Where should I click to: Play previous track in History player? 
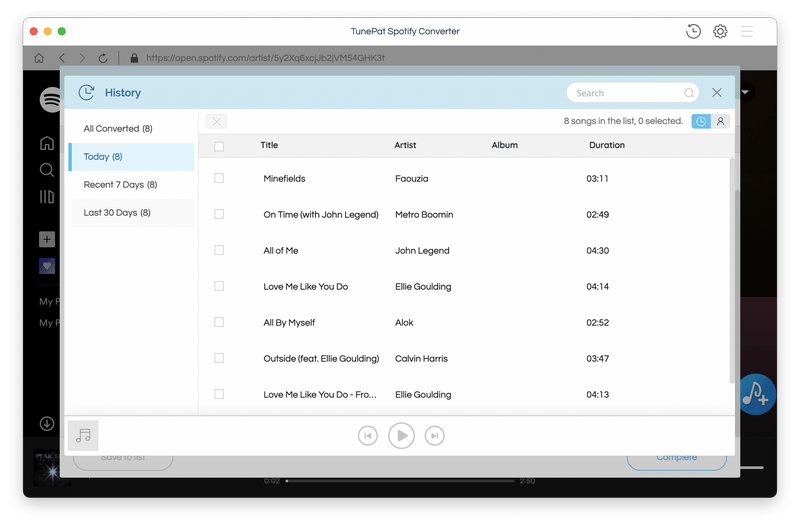click(368, 436)
